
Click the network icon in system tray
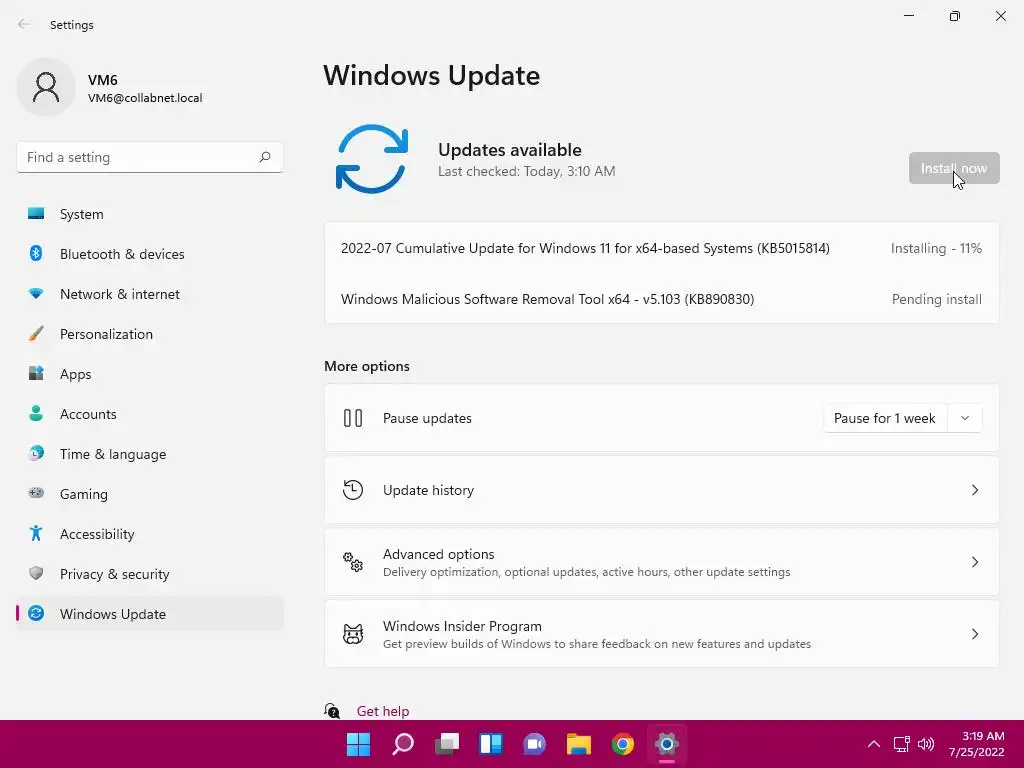(902, 744)
